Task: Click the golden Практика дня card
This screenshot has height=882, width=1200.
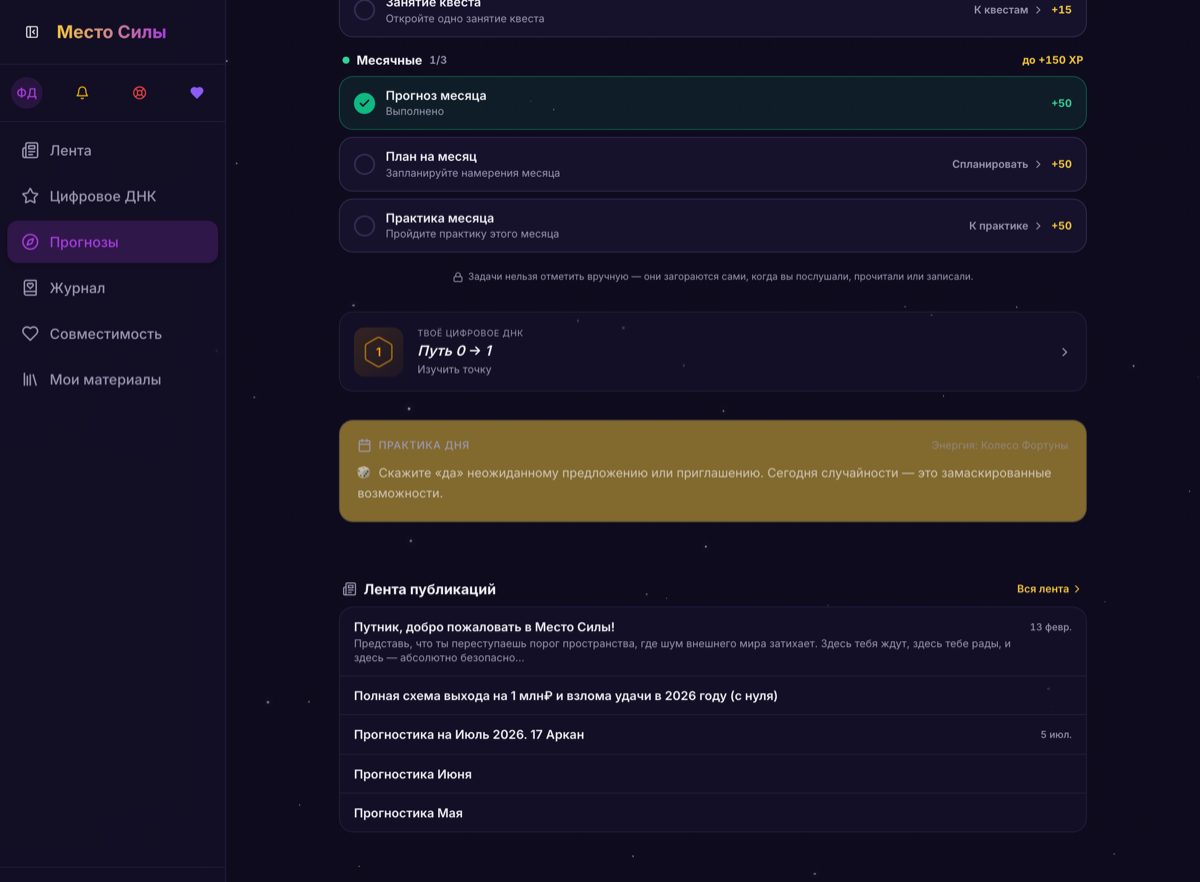Action: [713, 471]
